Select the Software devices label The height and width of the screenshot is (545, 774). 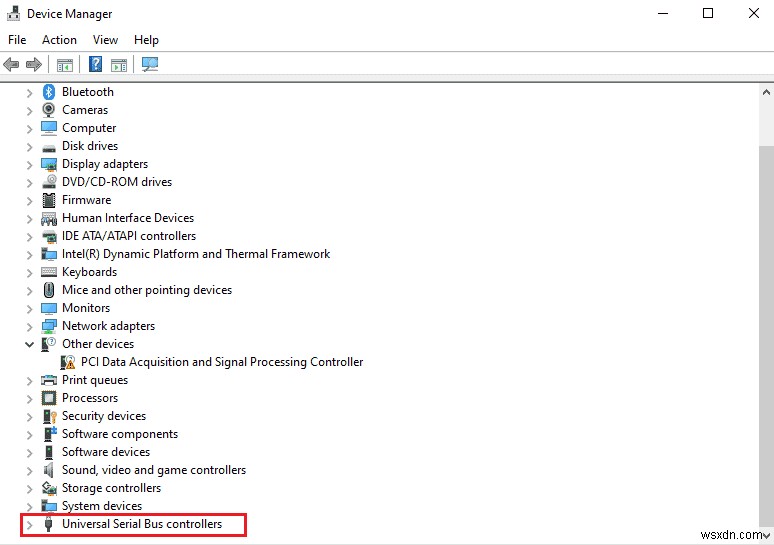(x=106, y=452)
